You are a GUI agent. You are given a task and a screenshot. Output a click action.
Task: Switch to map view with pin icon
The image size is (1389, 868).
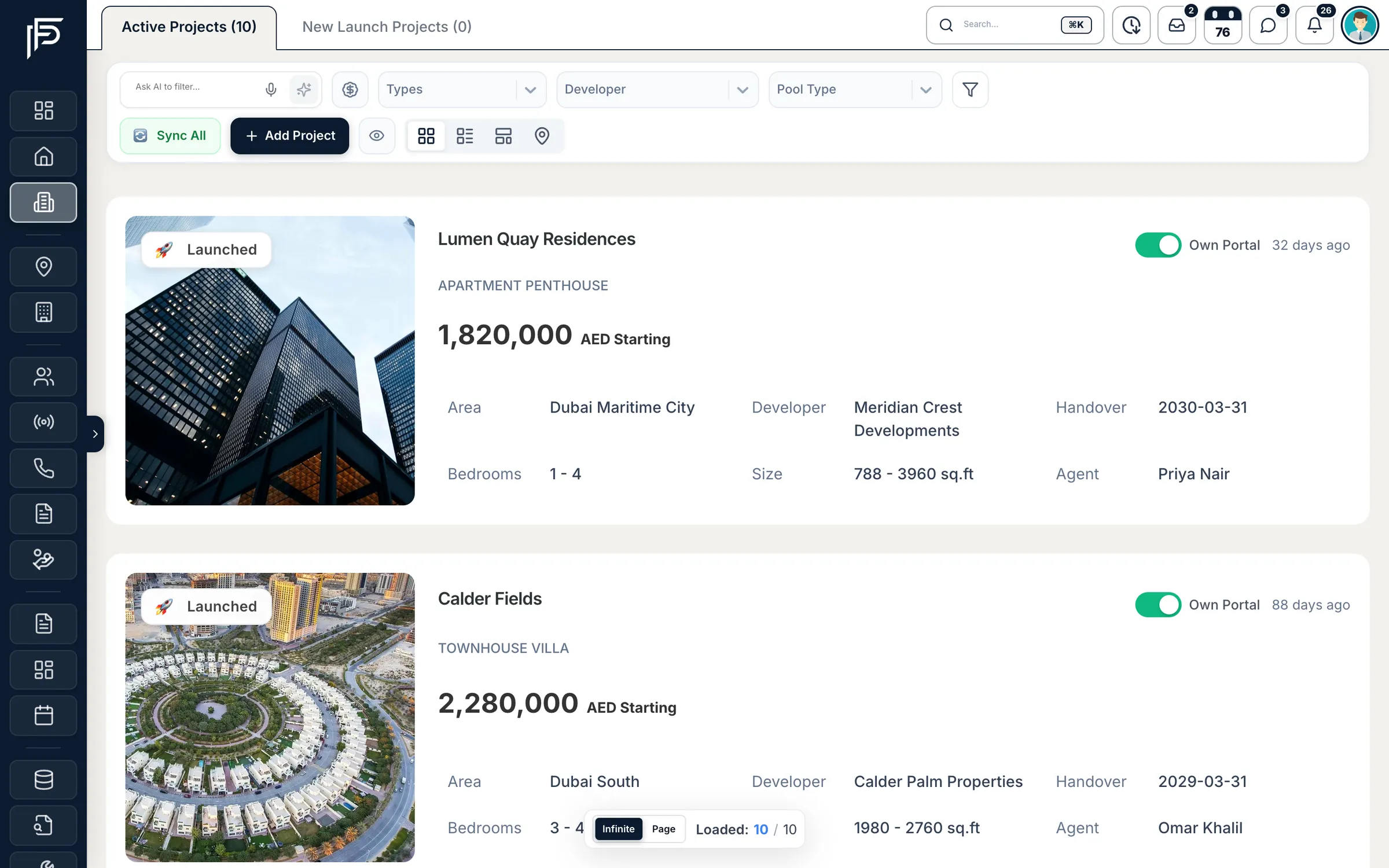click(542, 135)
